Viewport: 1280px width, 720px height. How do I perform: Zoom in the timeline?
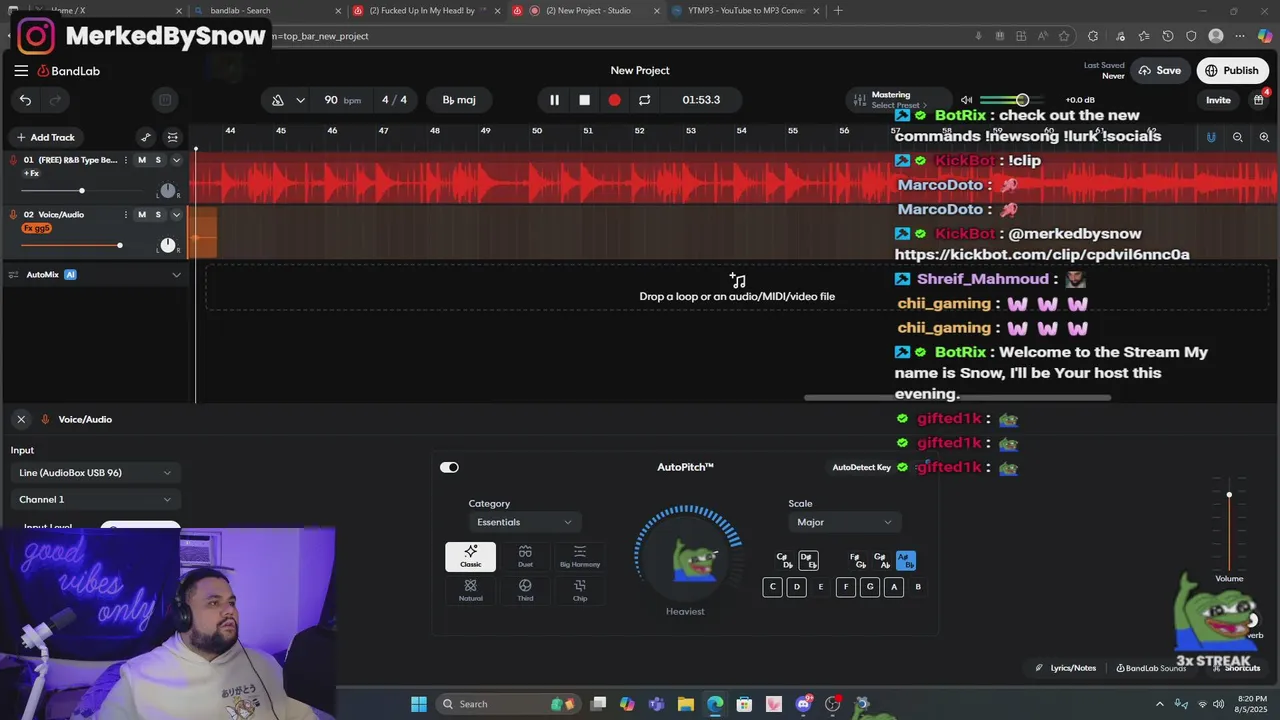click(1264, 137)
